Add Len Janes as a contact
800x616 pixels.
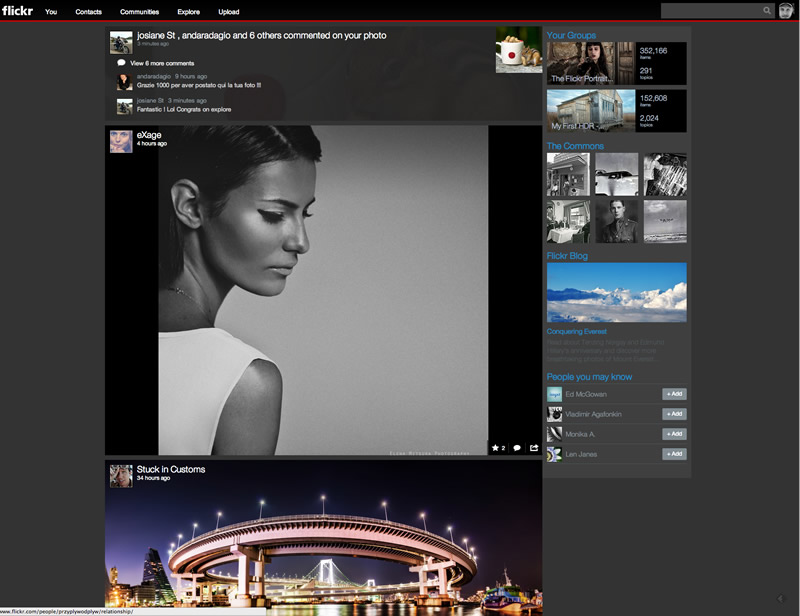coord(674,454)
